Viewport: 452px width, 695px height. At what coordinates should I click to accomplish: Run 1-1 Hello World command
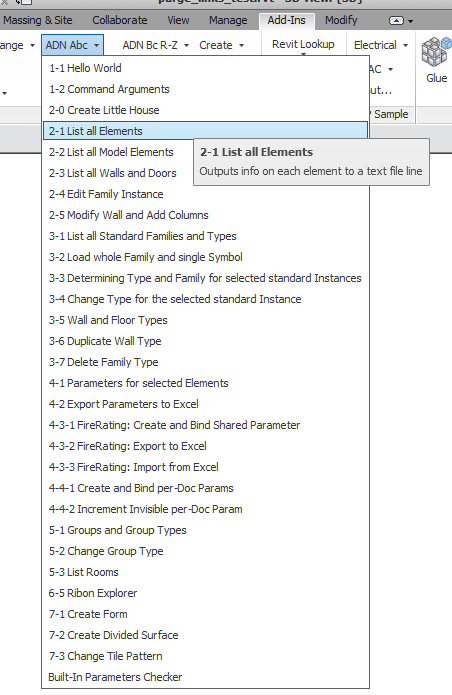(x=206, y=68)
